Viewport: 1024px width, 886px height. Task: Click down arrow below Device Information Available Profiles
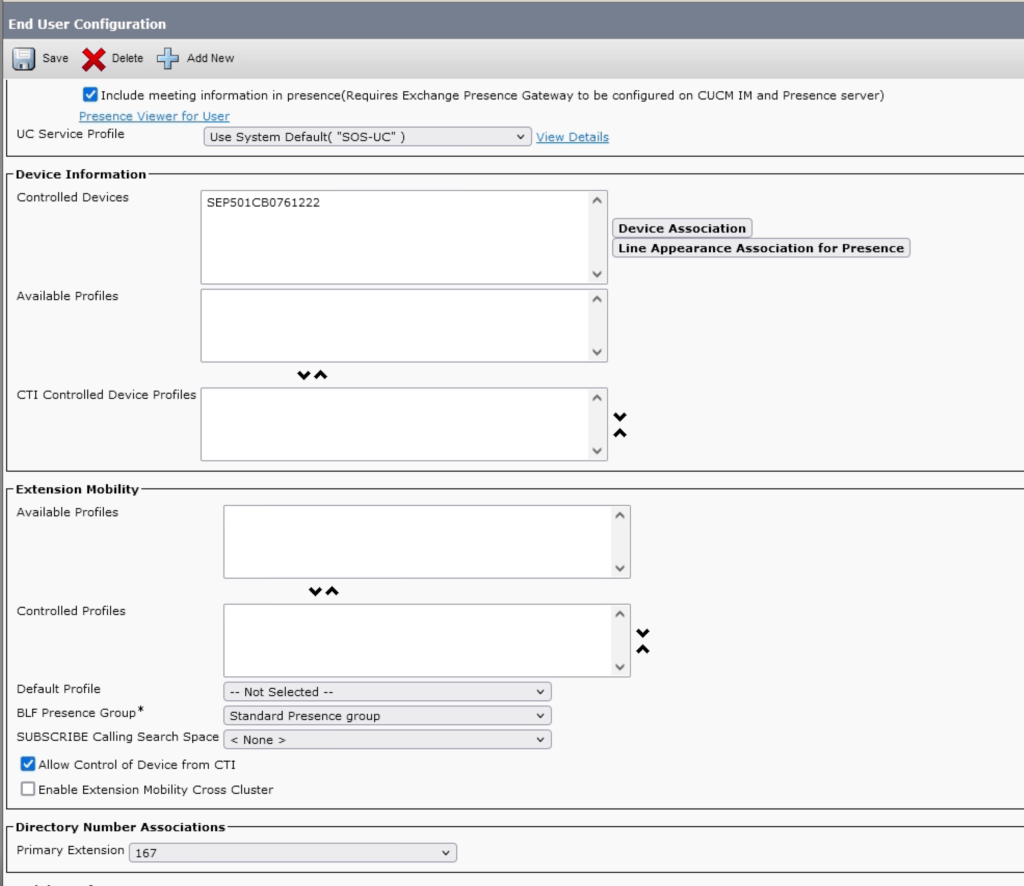[304, 375]
